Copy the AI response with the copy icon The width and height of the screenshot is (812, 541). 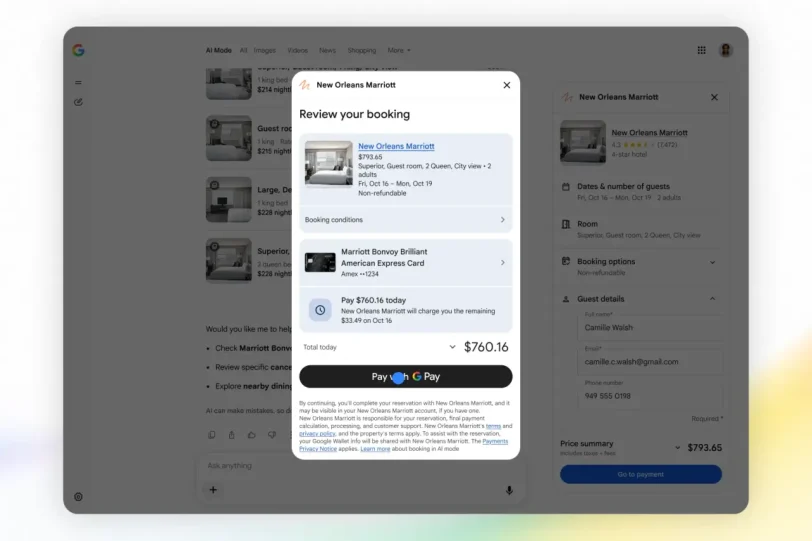point(212,435)
